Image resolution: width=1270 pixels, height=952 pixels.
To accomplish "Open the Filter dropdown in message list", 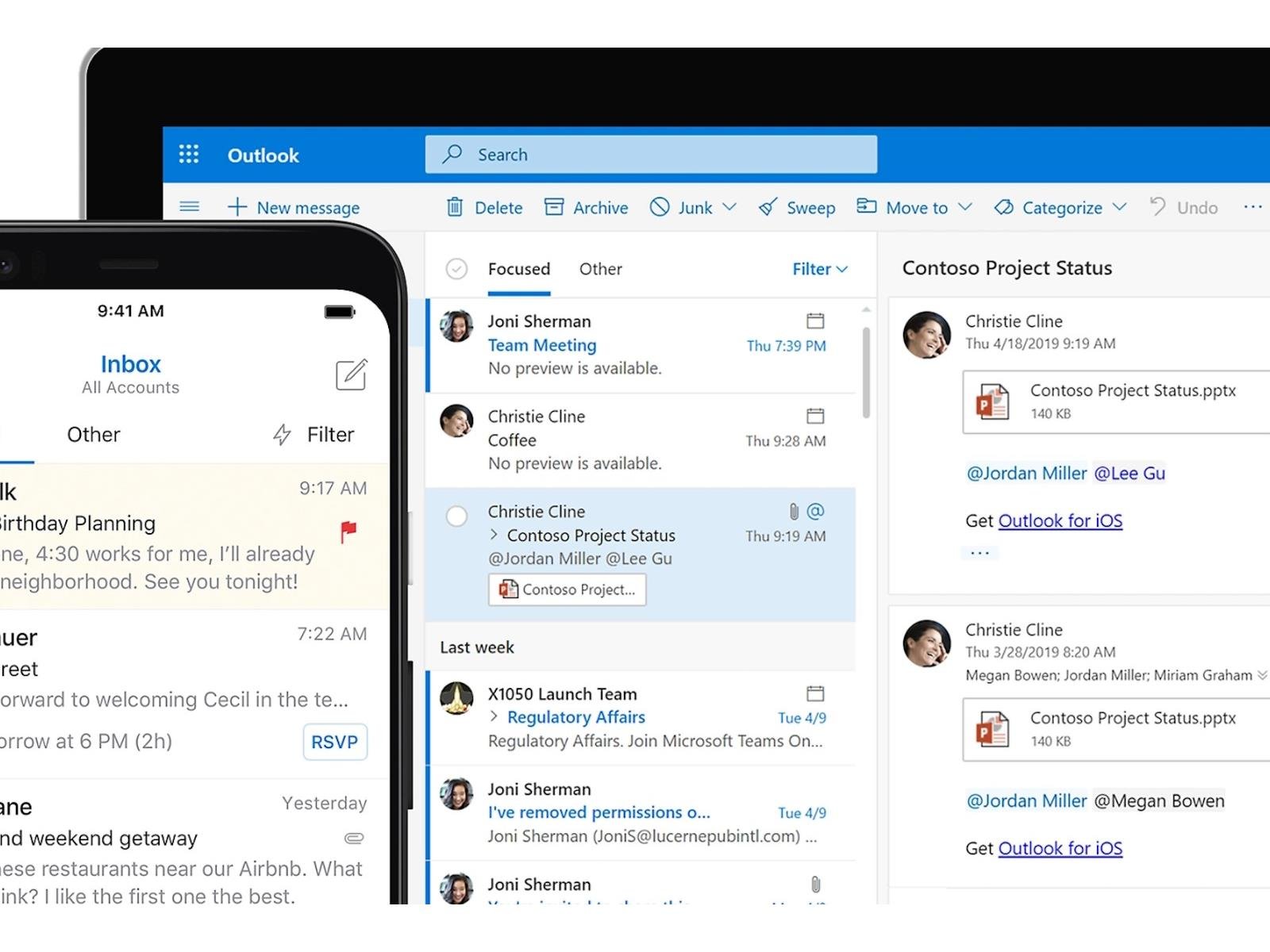I will click(x=820, y=269).
